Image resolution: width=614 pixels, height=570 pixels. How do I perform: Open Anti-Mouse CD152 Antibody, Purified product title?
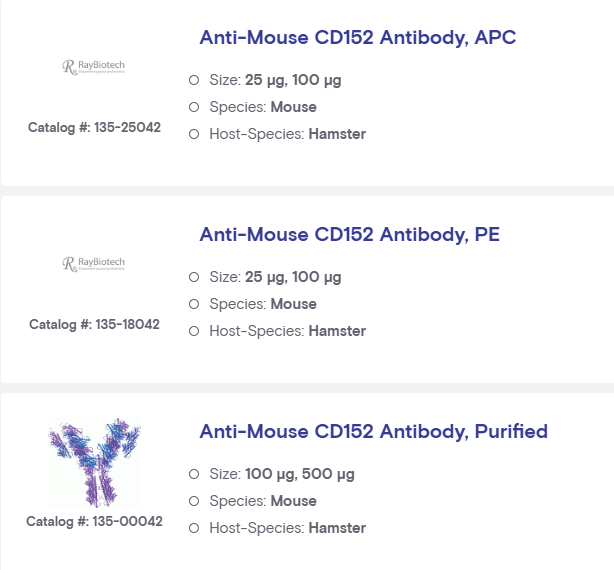[x=373, y=432]
